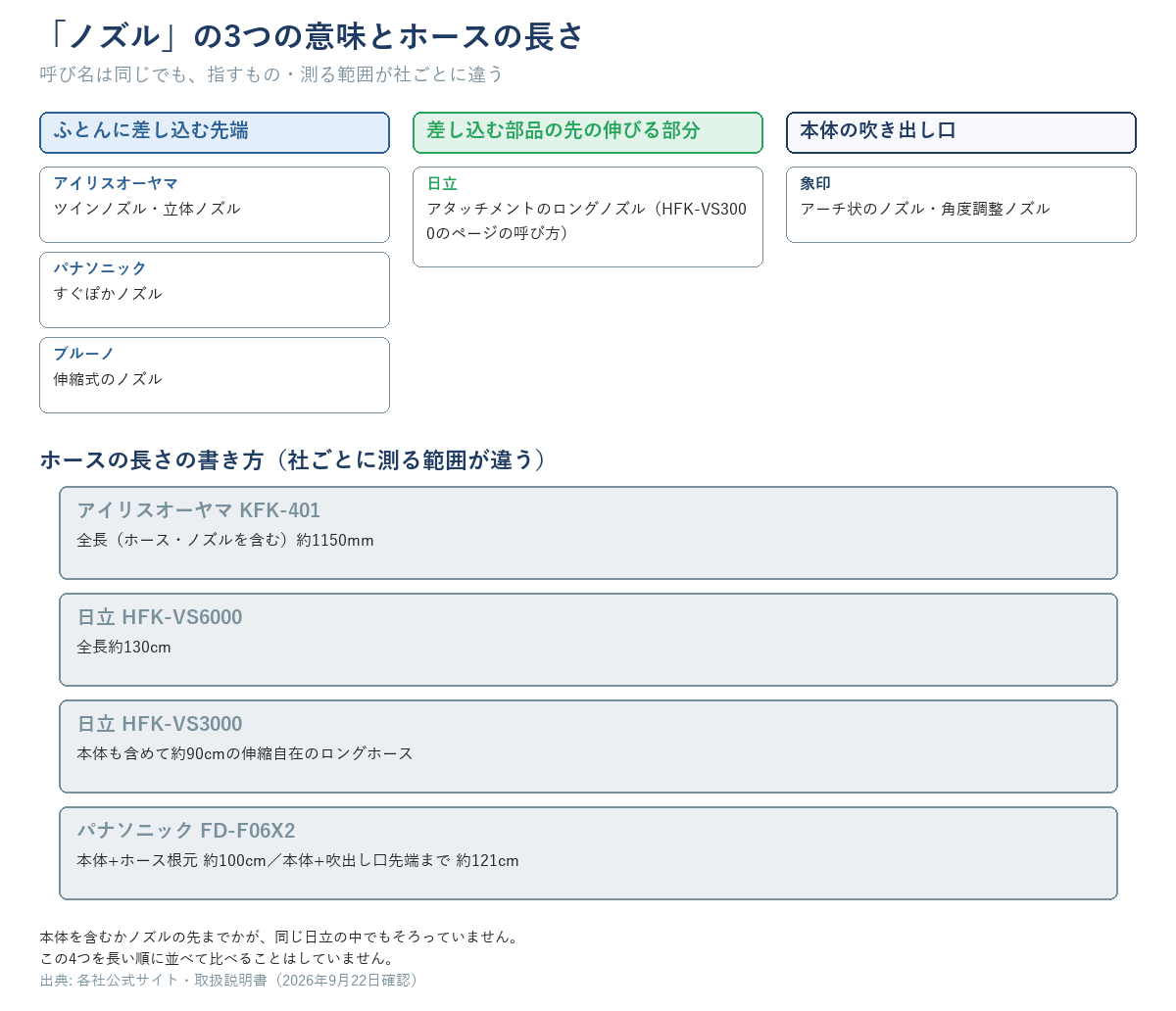This screenshot has height=1011, width=1176.
Task: Click the title 「ノズル」の3つの意味とホースの長さ
Action: click(x=312, y=36)
